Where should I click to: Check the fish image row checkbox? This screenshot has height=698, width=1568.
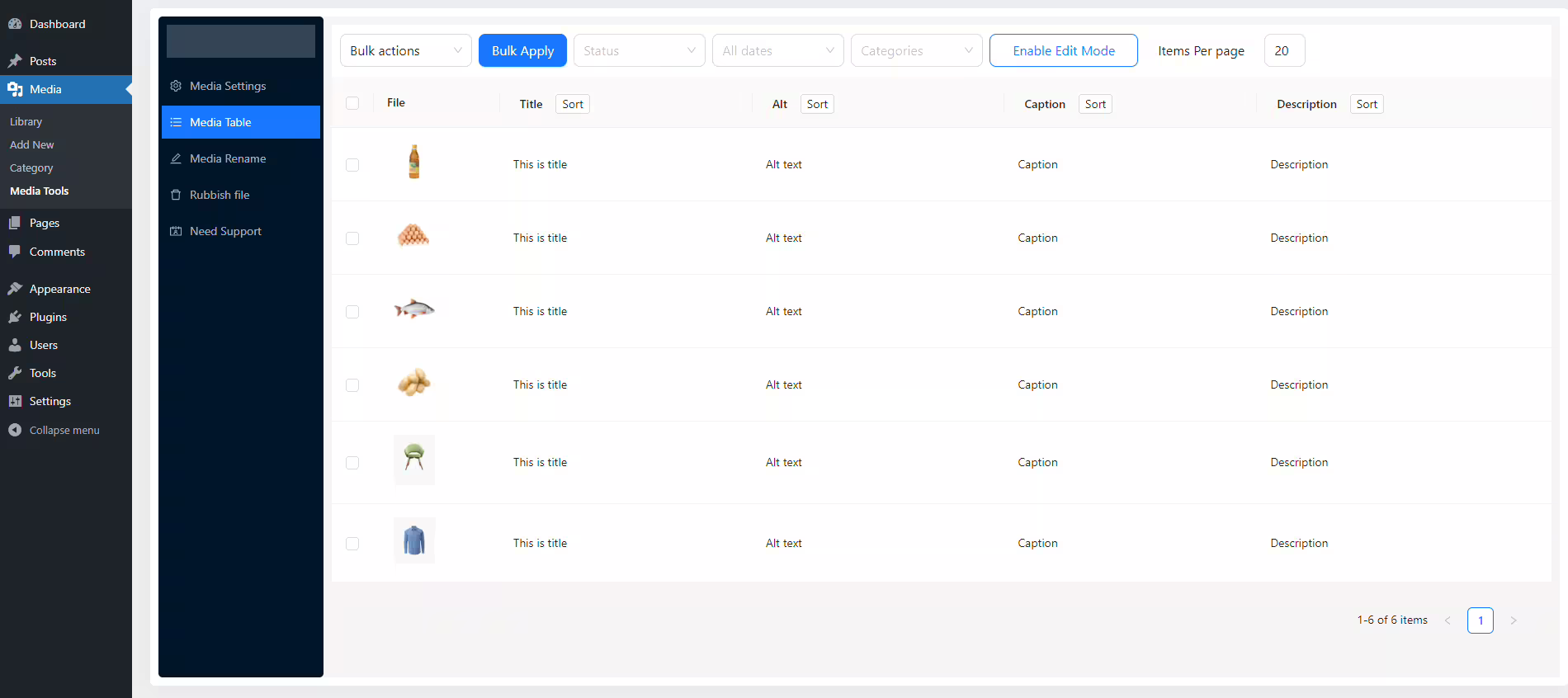(x=352, y=312)
